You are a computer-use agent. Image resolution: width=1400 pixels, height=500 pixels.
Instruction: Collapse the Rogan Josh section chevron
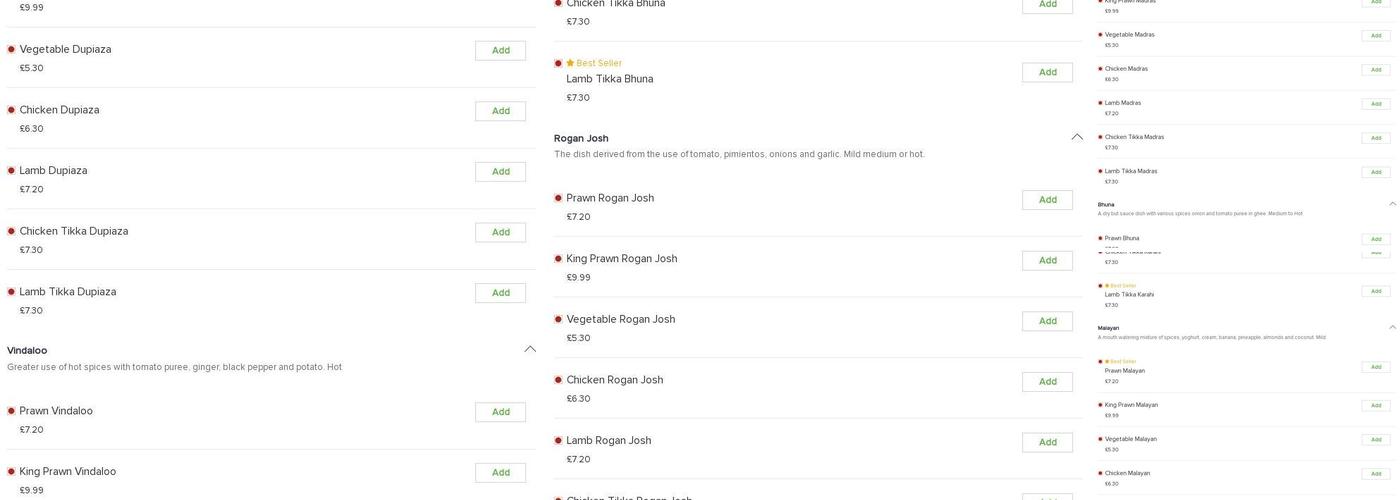tap(1077, 137)
